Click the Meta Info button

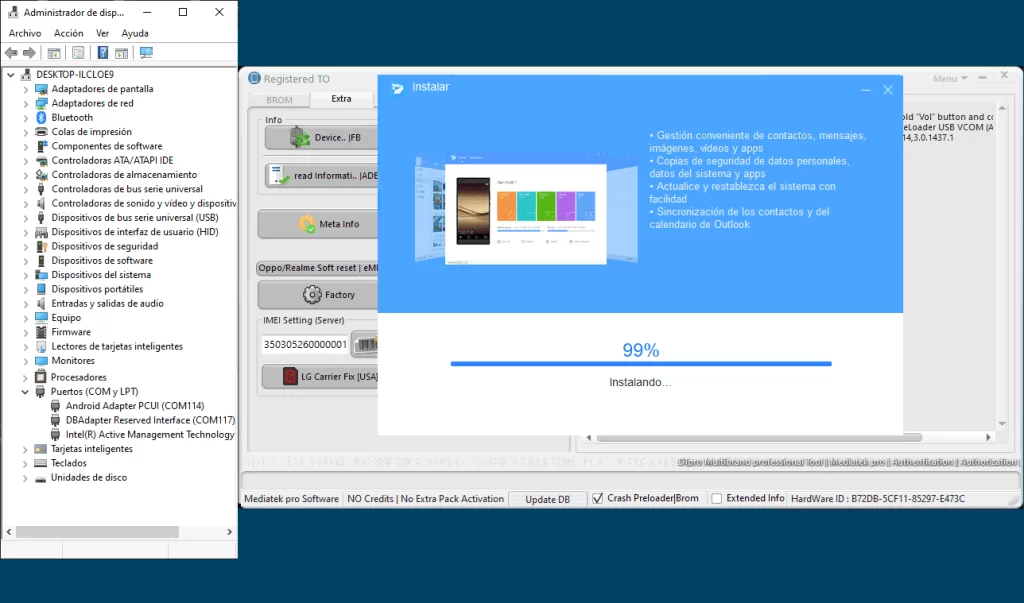click(318, 224)
